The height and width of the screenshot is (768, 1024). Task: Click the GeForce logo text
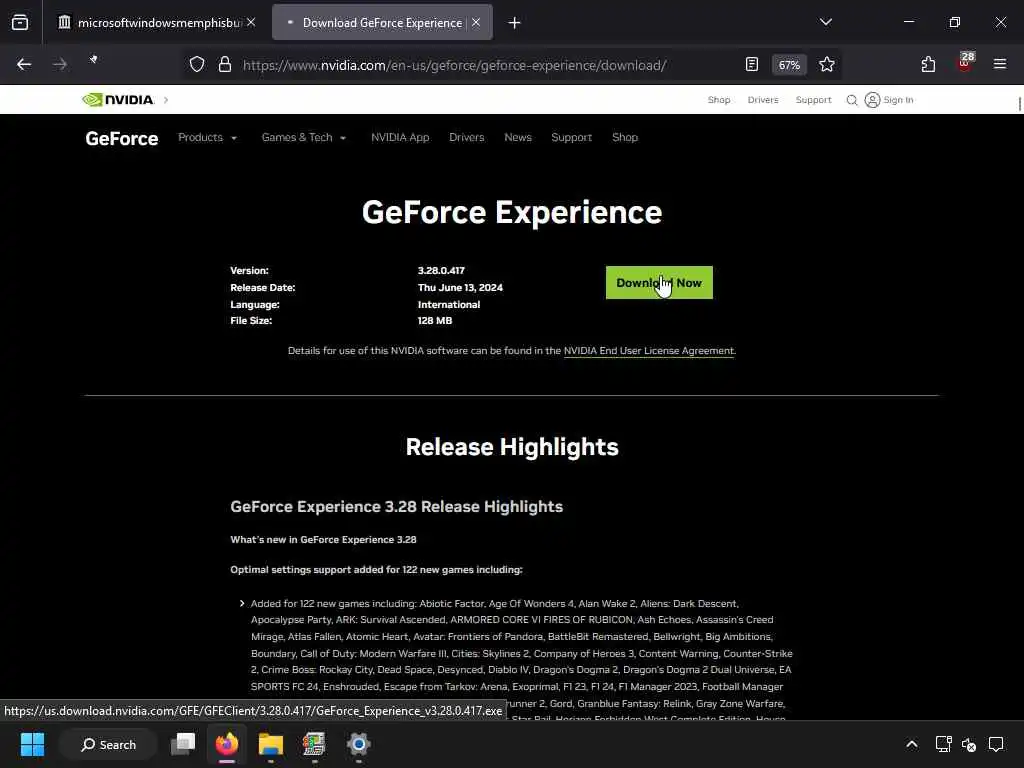pos(121,138)
